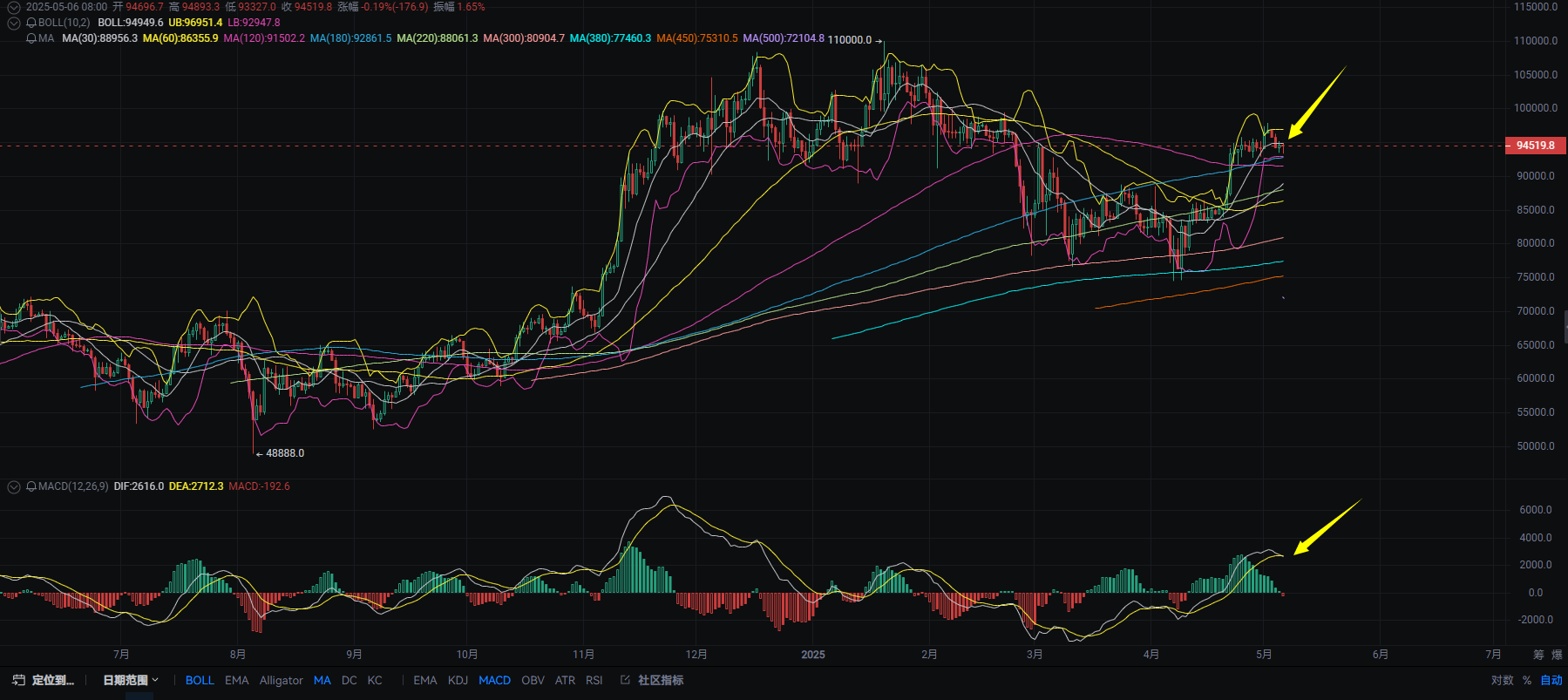Click the MA(60) yellow legend value
The width and height of the screenshot is (1568, 700).
(x=180, y=38)
